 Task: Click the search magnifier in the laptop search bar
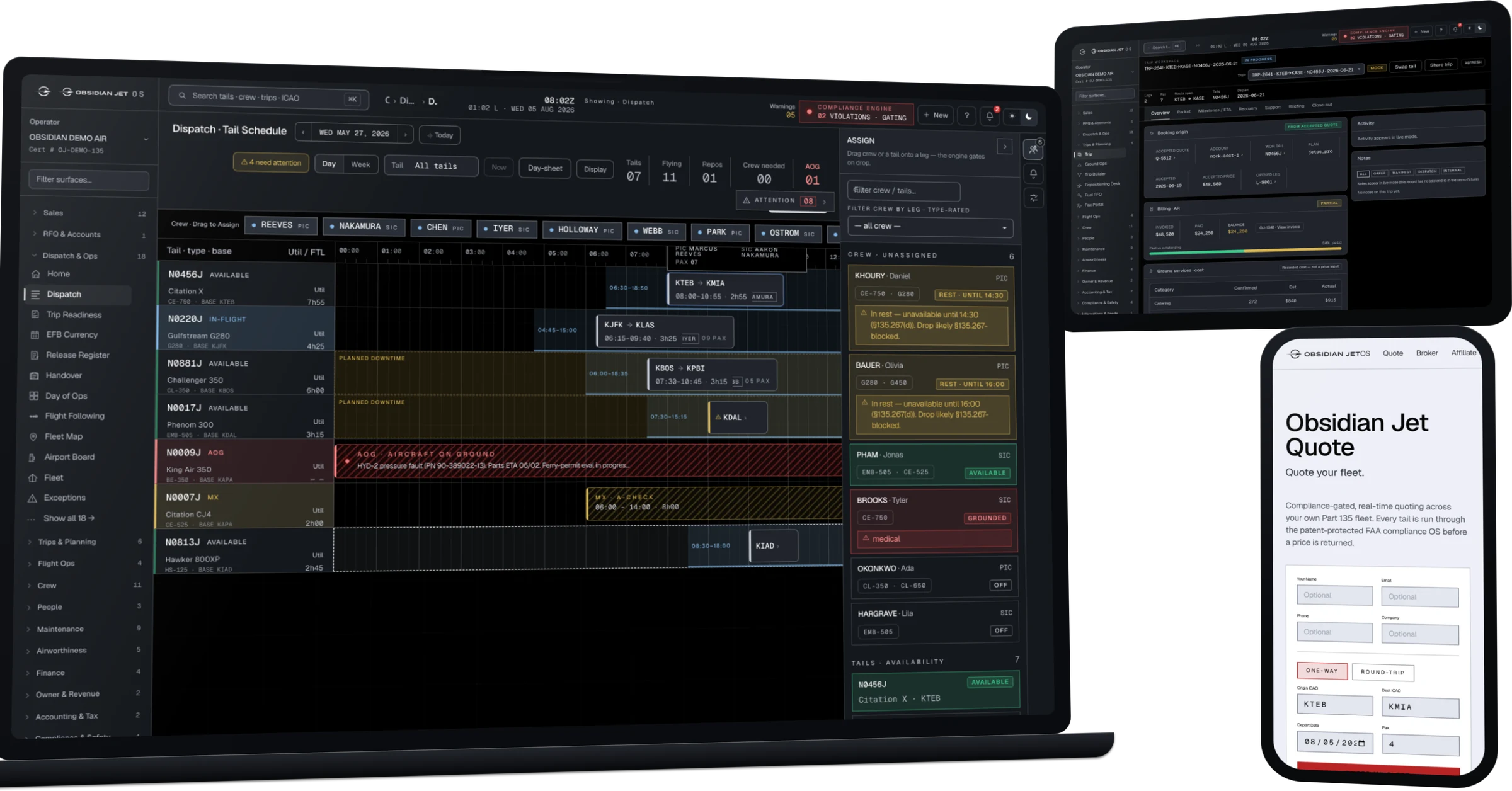182,96
